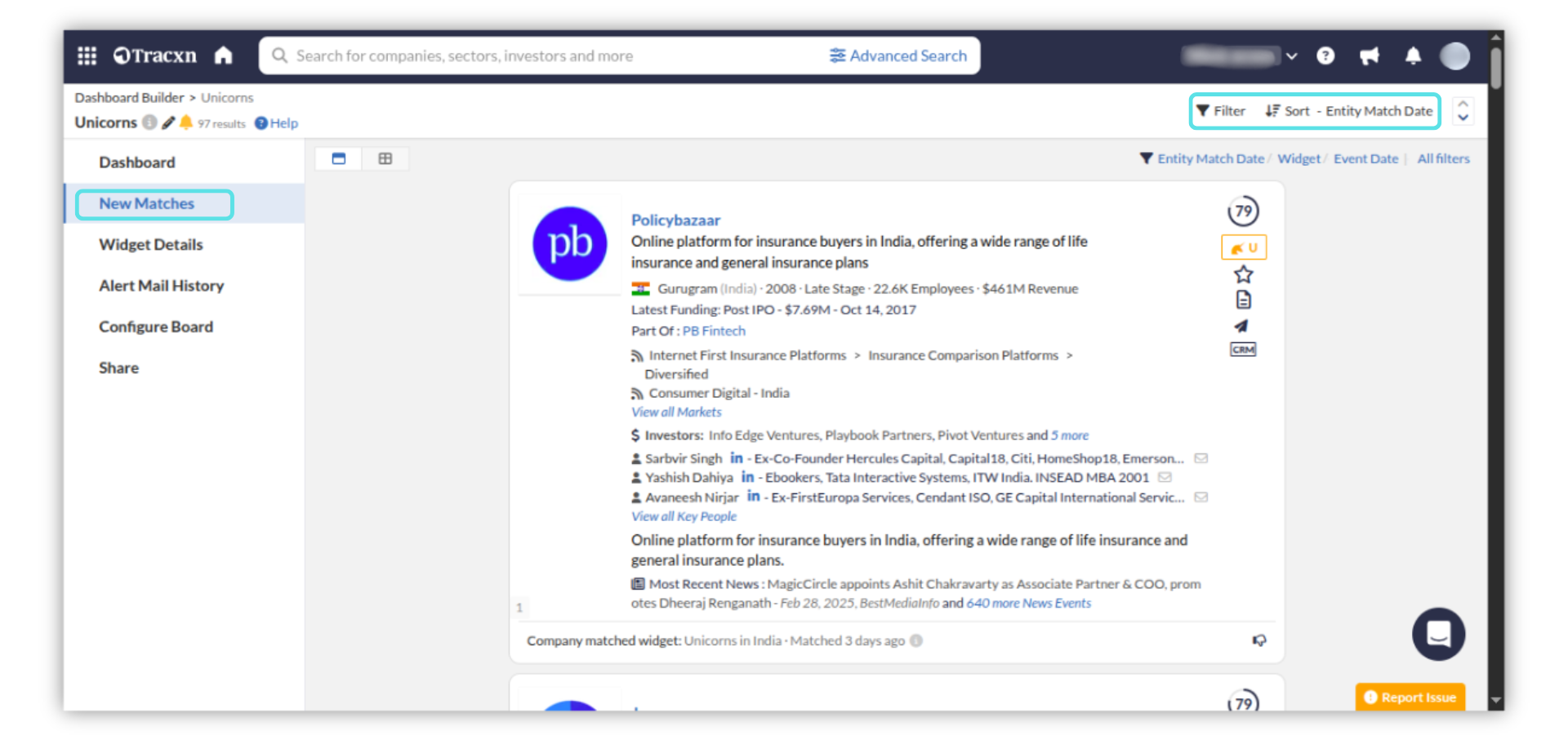Screen dimensions: 1568x749
Task: Go to Tracxn home icon
Action: (224, 56)
